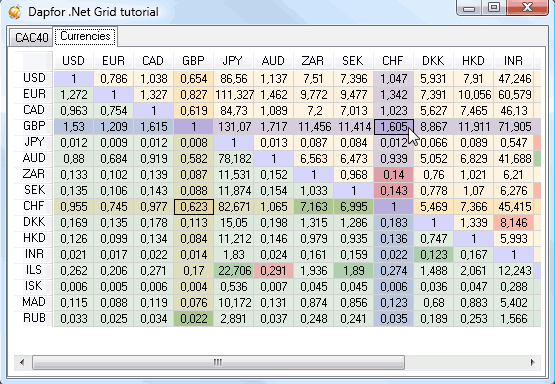Click cell 8,146 in DKK row
This screenshot has width=555, height=384.
click(514, 223)
